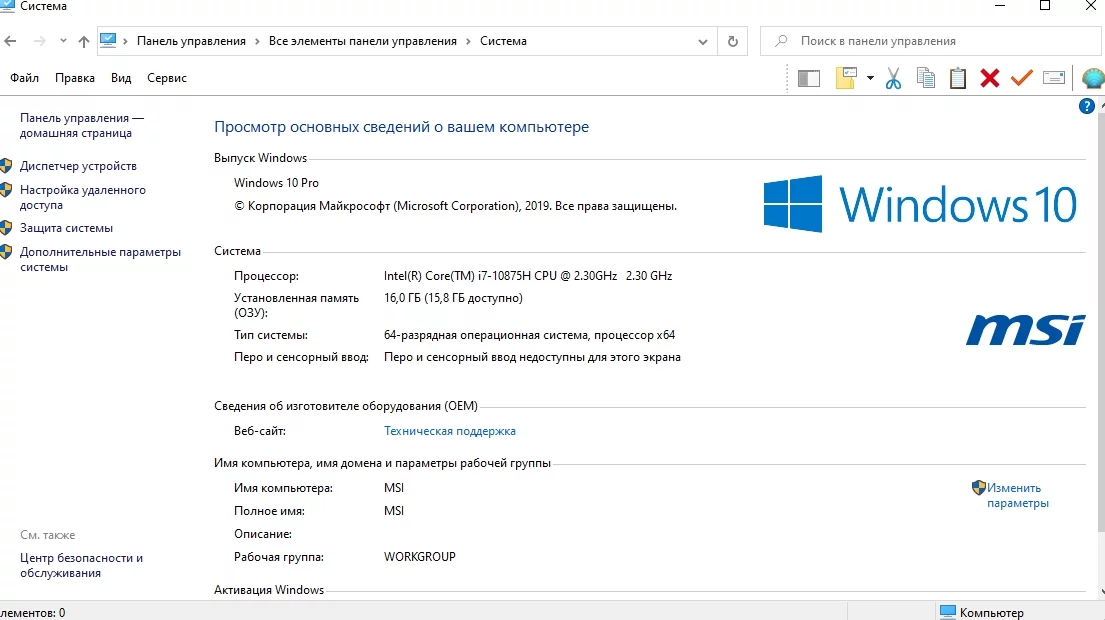
Task: Toggle the navigation pane toolbar icon
Action: (x=809, y=78)
